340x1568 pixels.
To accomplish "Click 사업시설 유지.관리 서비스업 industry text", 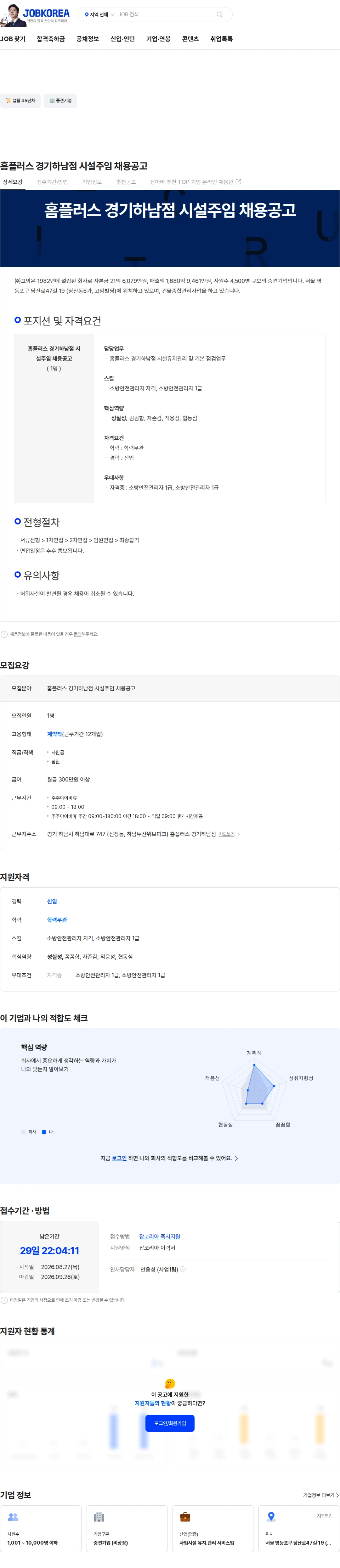I will click(x=207, y=1543).
